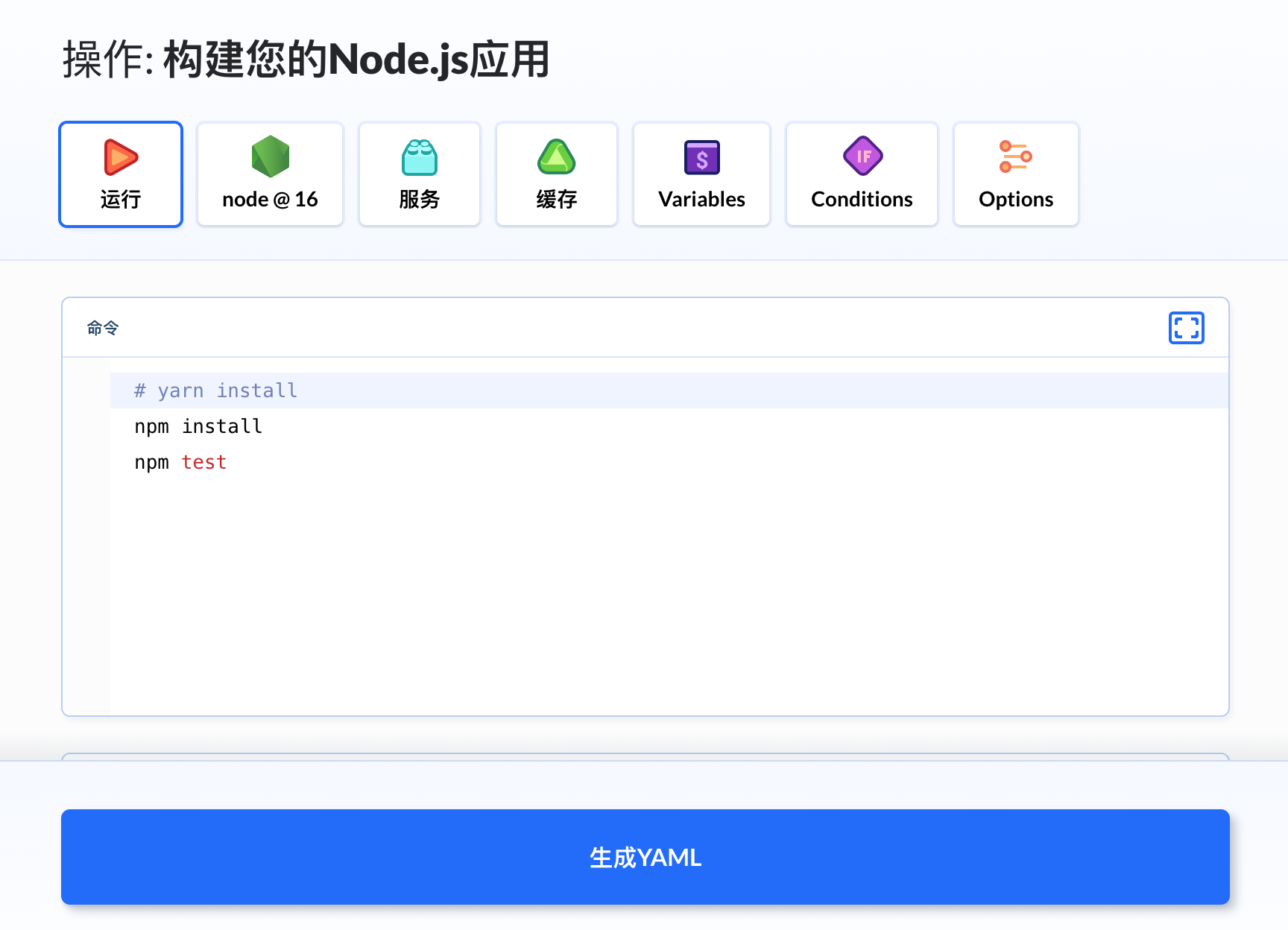Image resolution: width=1288 pixels, height=930 pixels.
Task: Click the 命令 panel header
Action: point(102,327)
